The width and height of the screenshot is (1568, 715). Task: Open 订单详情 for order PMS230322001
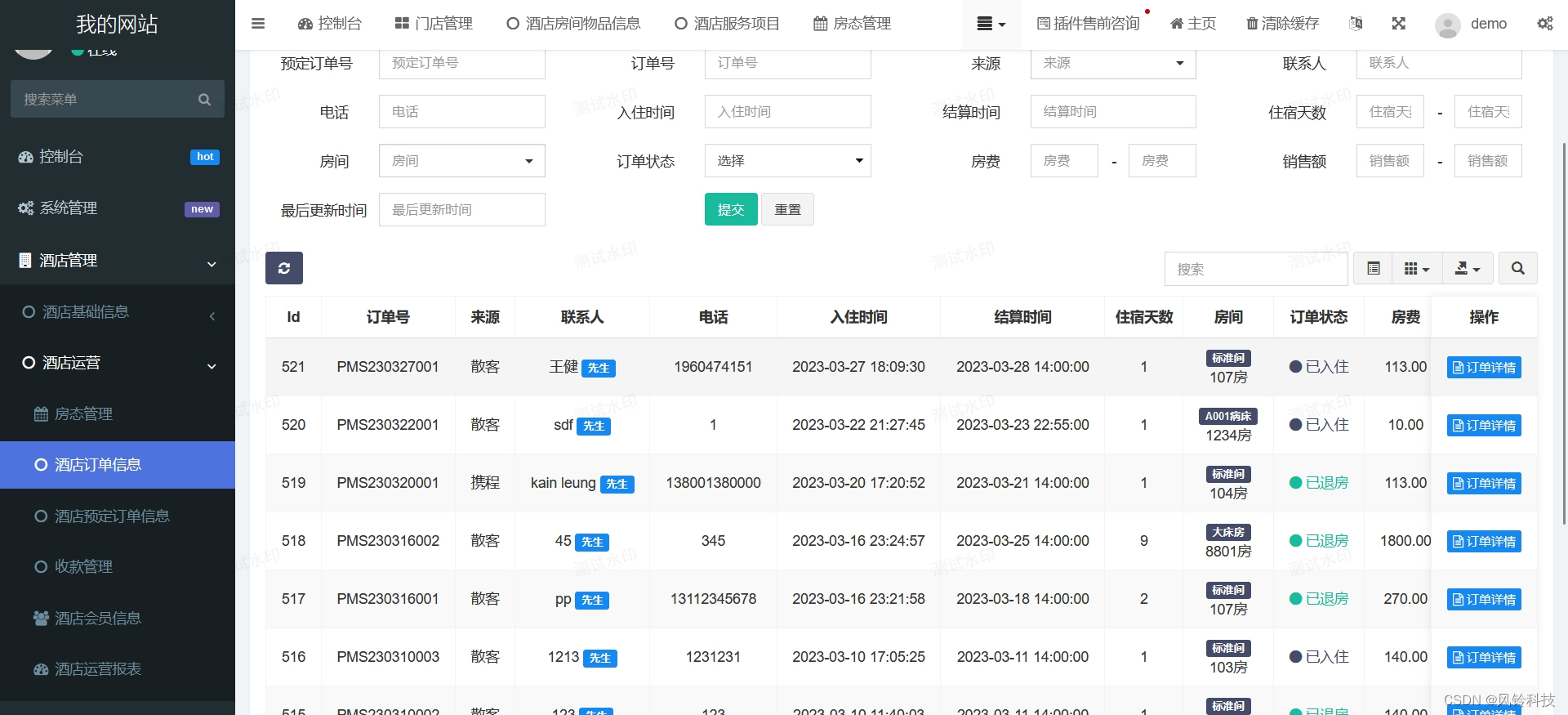click(1484, 426)
